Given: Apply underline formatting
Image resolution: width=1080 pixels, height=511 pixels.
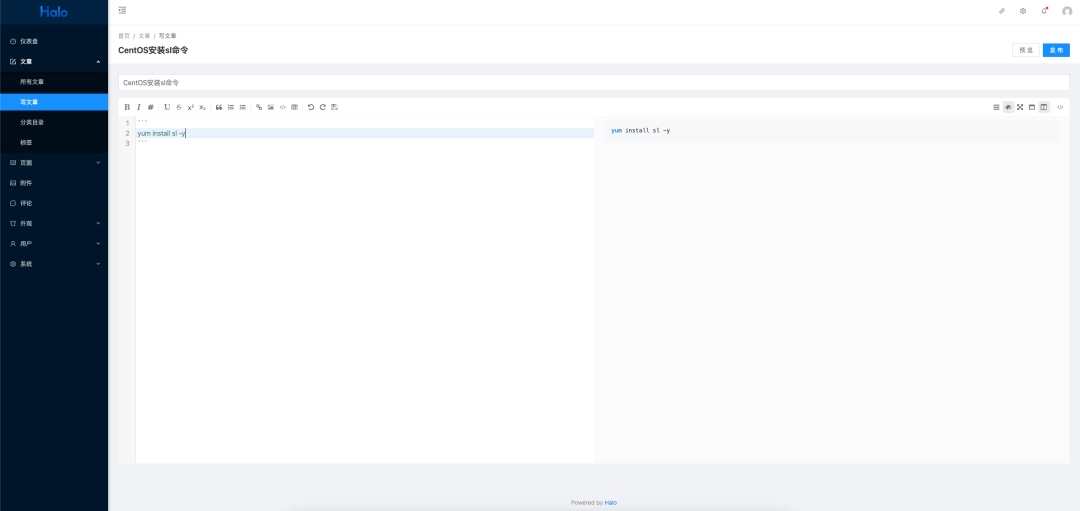Looking at the screenshot, I should coord(167,107).
